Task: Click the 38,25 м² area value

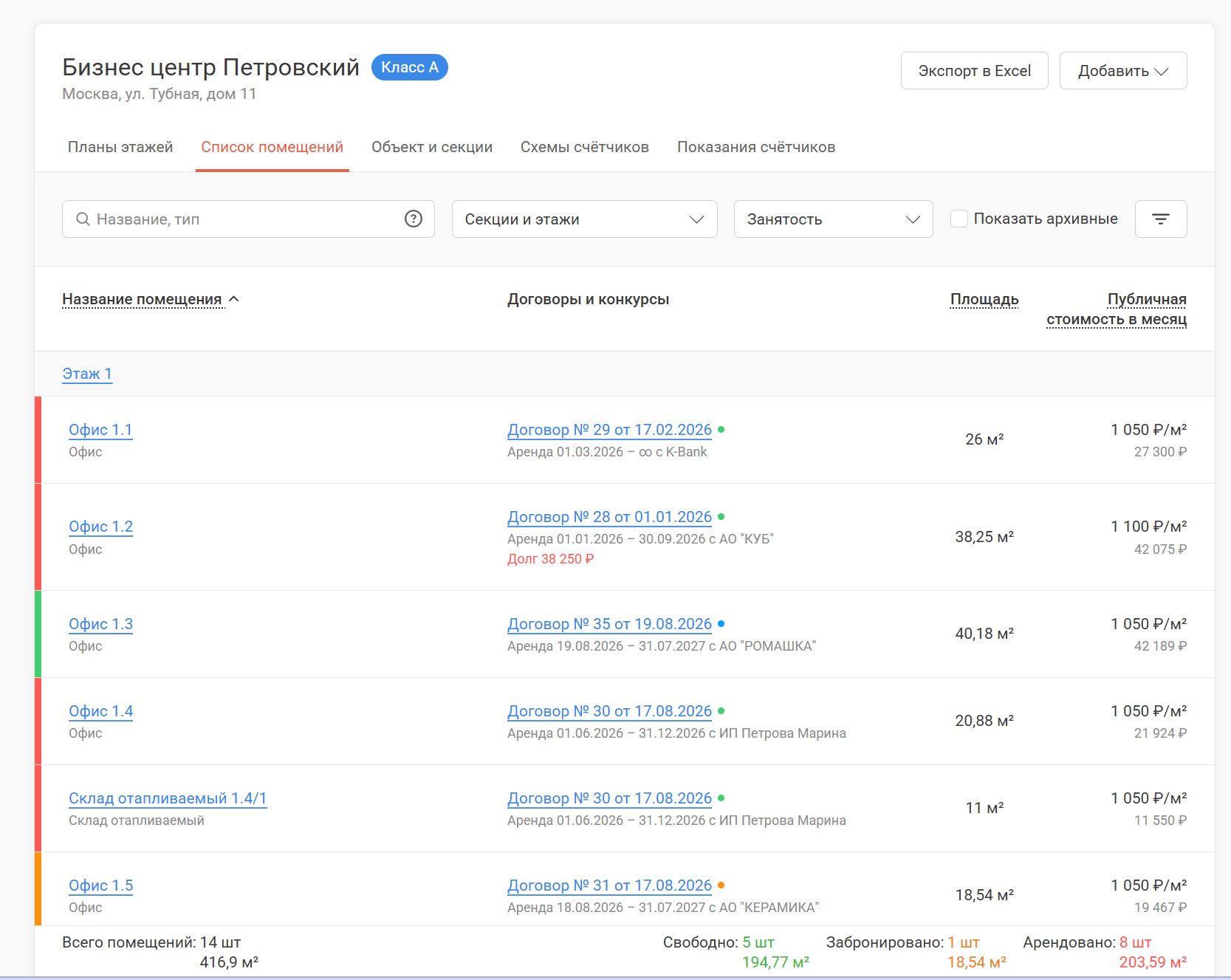Action: pyautogui.click(x=984, y=537)
